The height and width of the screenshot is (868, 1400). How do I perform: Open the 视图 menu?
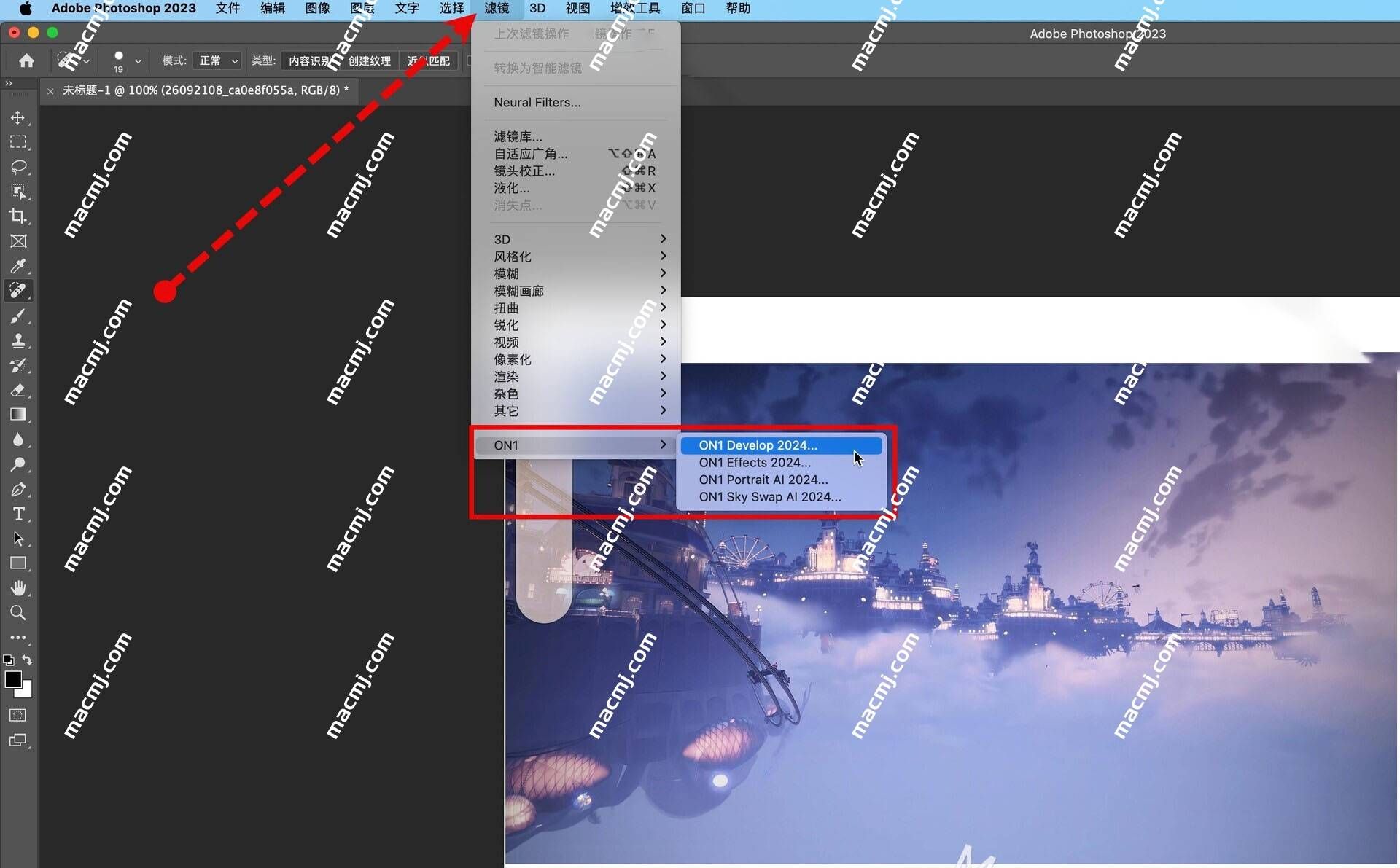(x=578, y=9)
